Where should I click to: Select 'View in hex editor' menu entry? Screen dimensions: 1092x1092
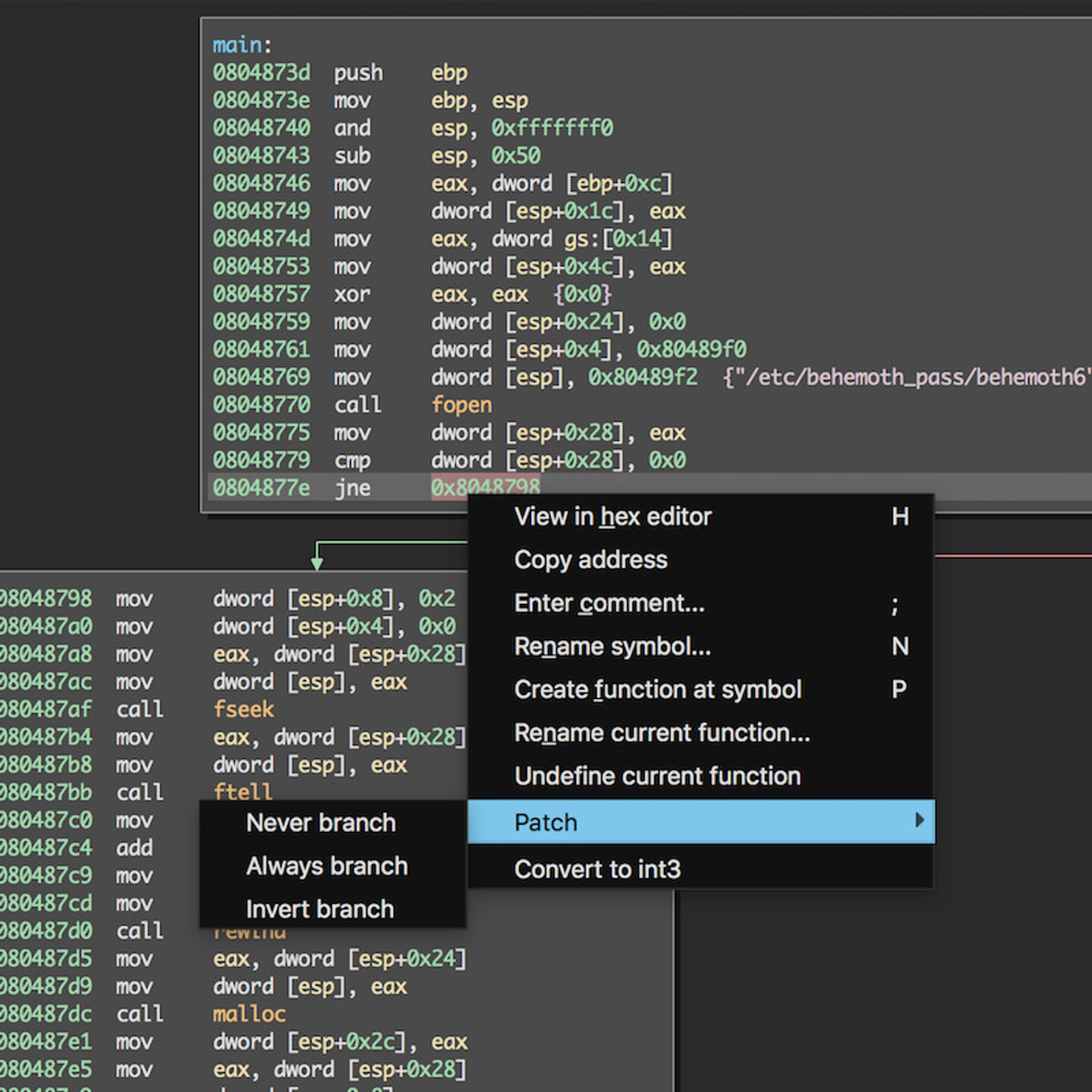[701, 517]
